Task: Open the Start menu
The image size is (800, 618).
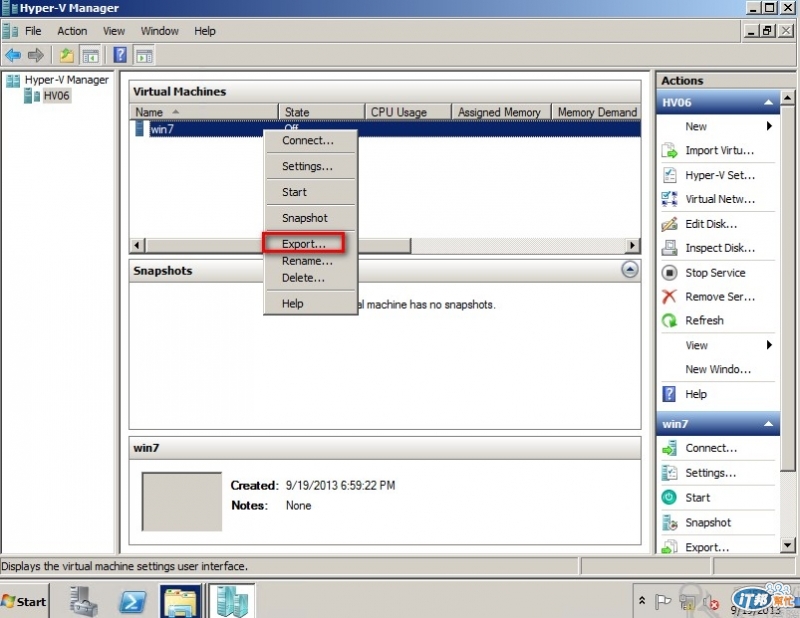Action: tap(24, 602)
